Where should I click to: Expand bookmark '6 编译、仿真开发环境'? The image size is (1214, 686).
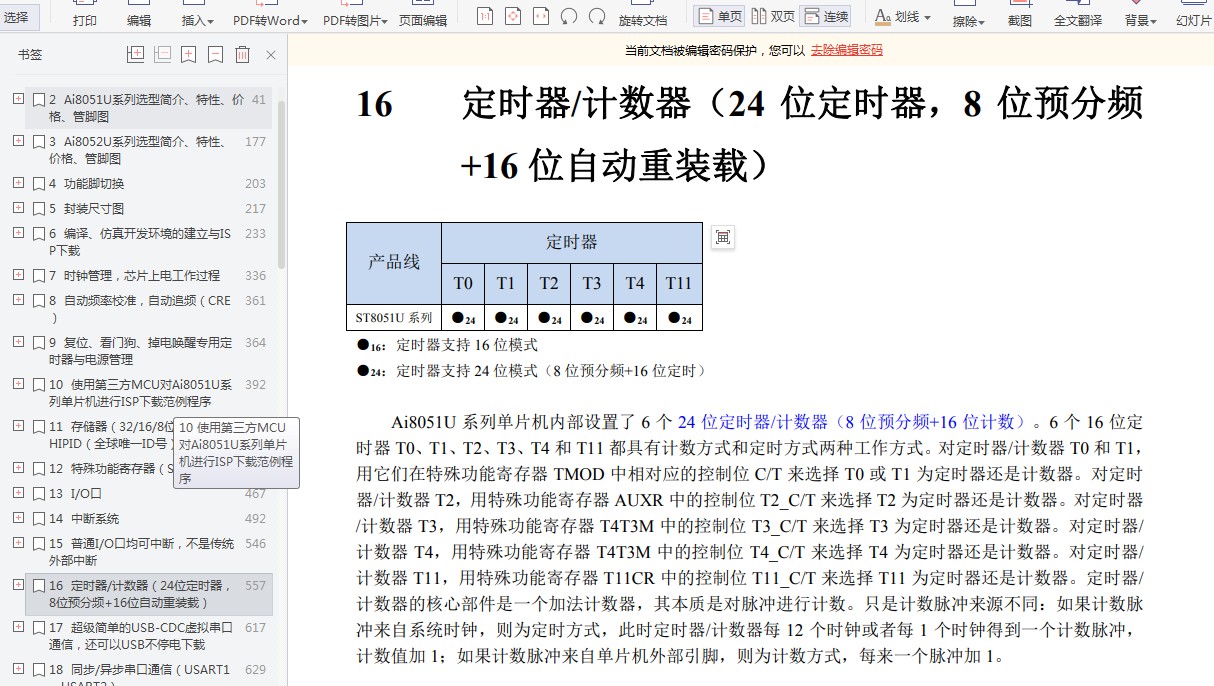click(18, 233)
